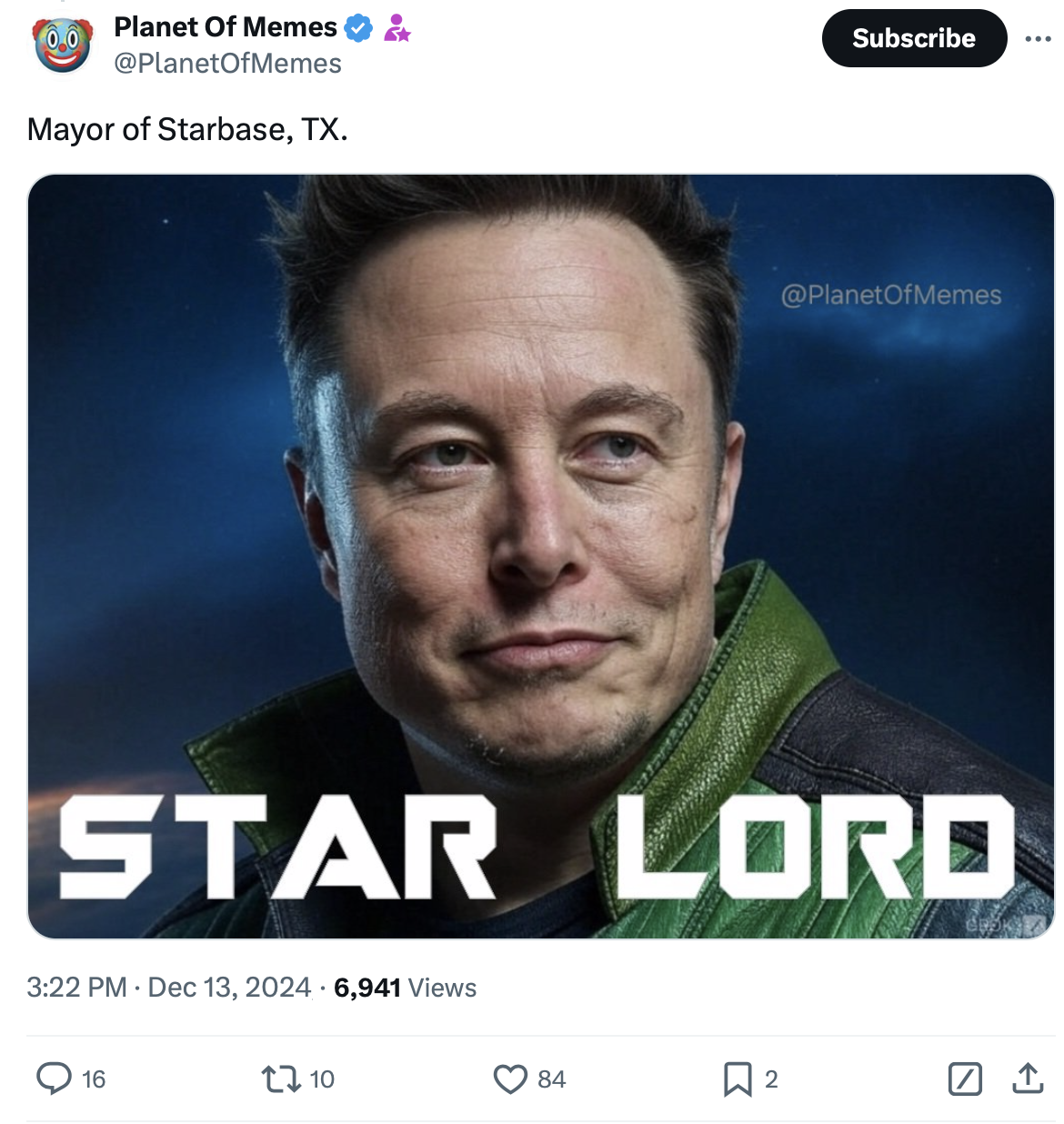The image size is (1064, 1124).
Task: Open the three-dot more options menu
Action: [x=1037, y=39]
